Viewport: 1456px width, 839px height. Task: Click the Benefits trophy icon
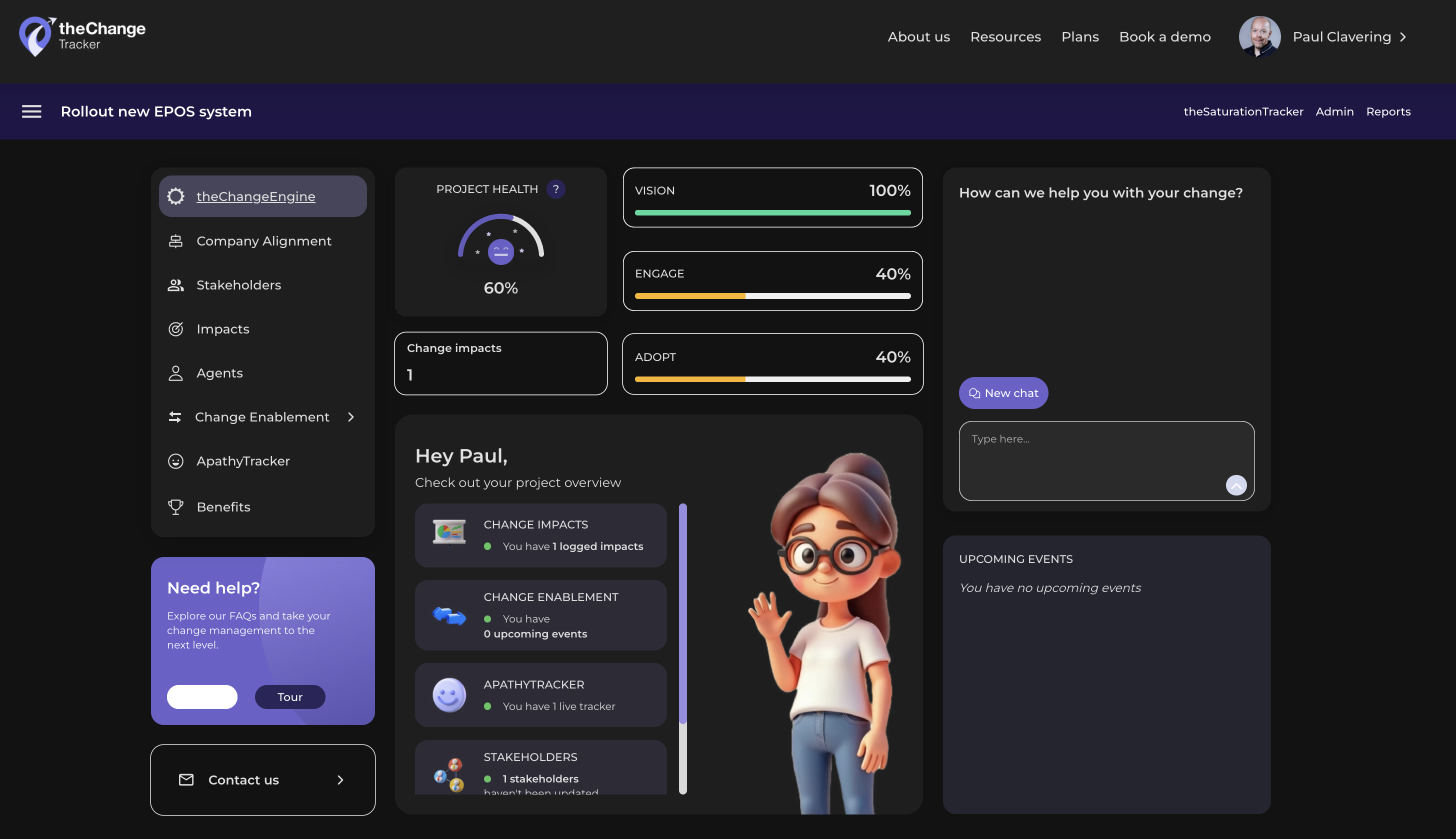click(x=175, y=507)
